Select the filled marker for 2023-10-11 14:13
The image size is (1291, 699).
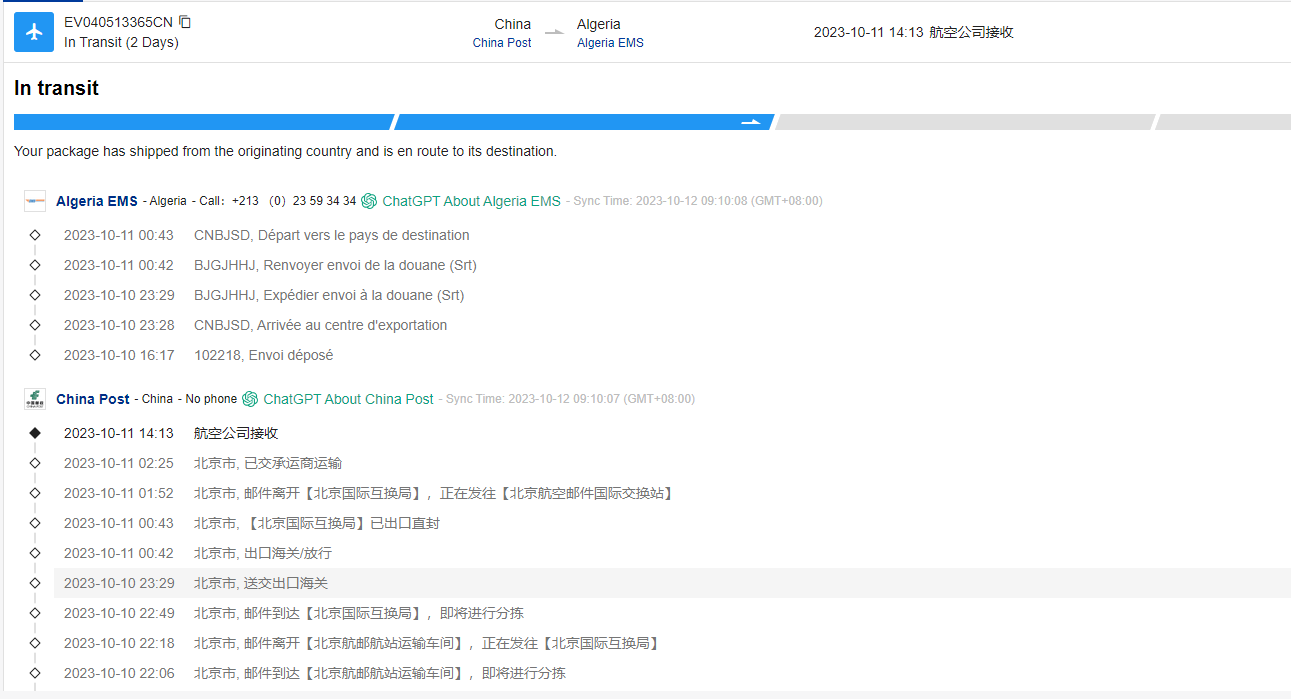coord(35,433)
